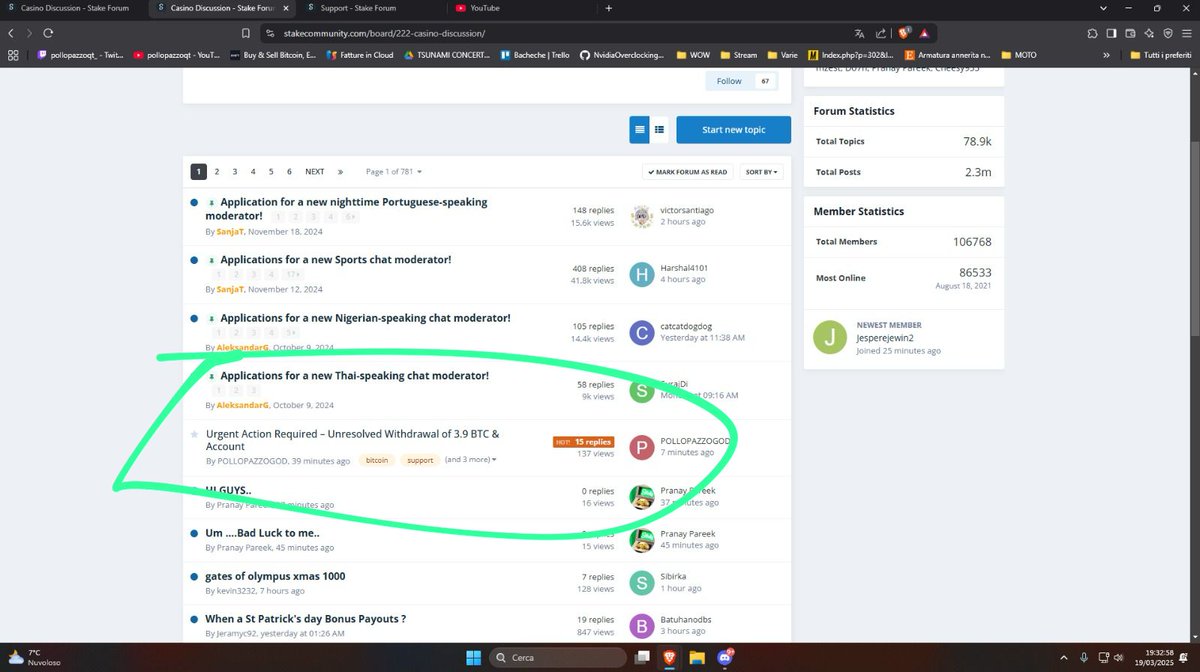Open File Explorer from the taskbar
1200x672 pixels.
pyautogui.click(x=697, y=657)
